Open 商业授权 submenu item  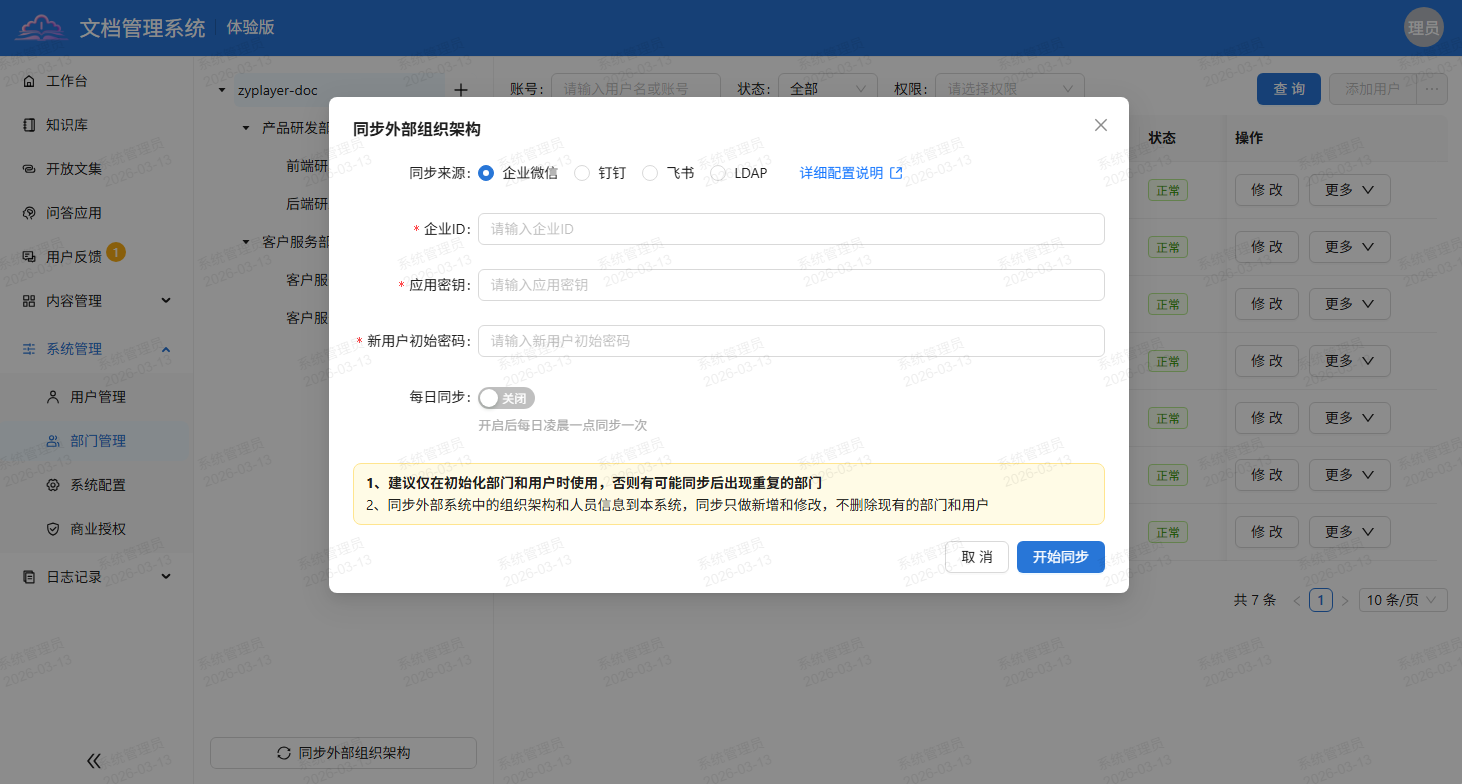pos(97,529)
